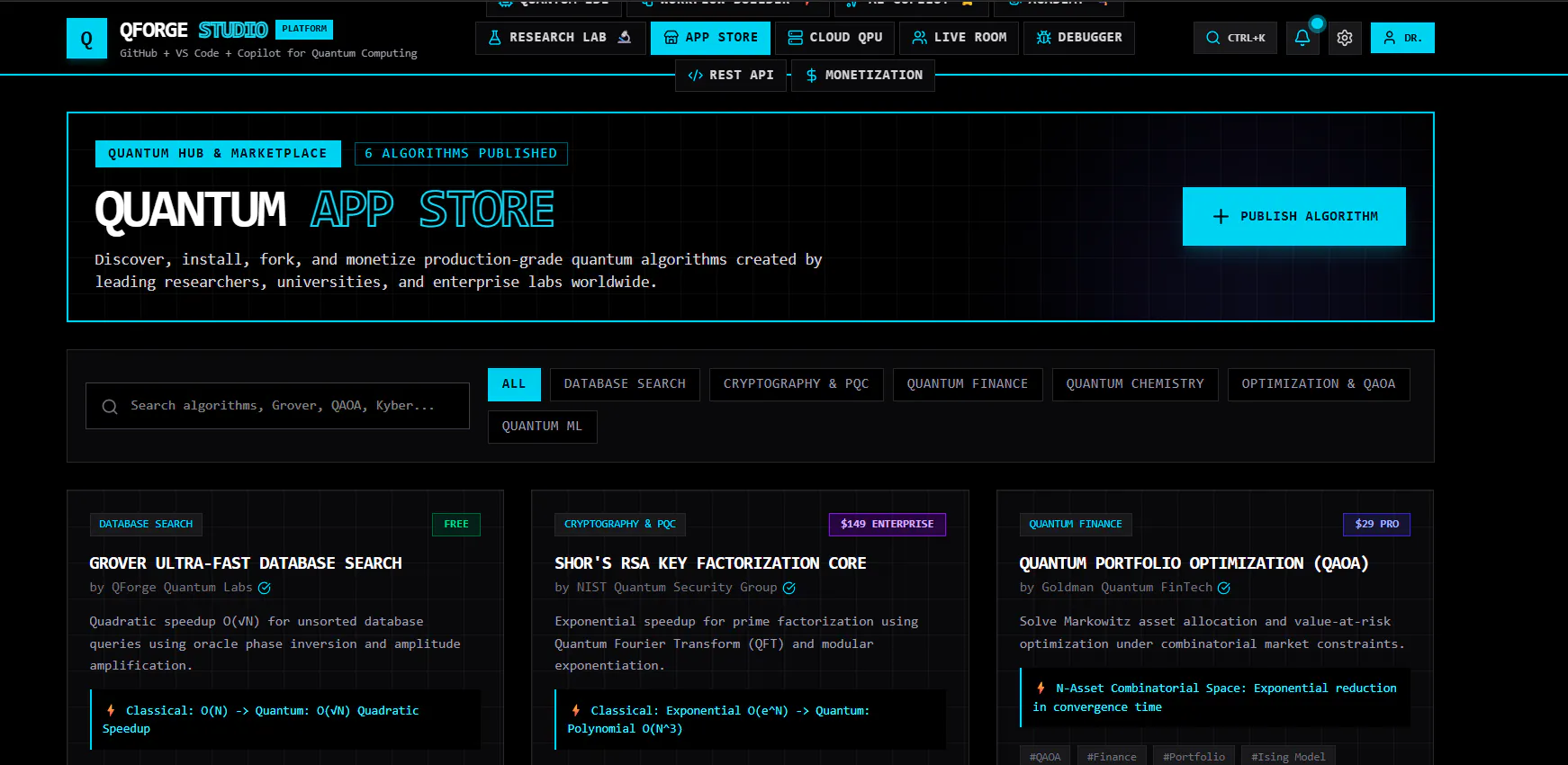Click verified badge next to NIST Quantum Security Group
Screen dimensions: 1568x765
789,589
